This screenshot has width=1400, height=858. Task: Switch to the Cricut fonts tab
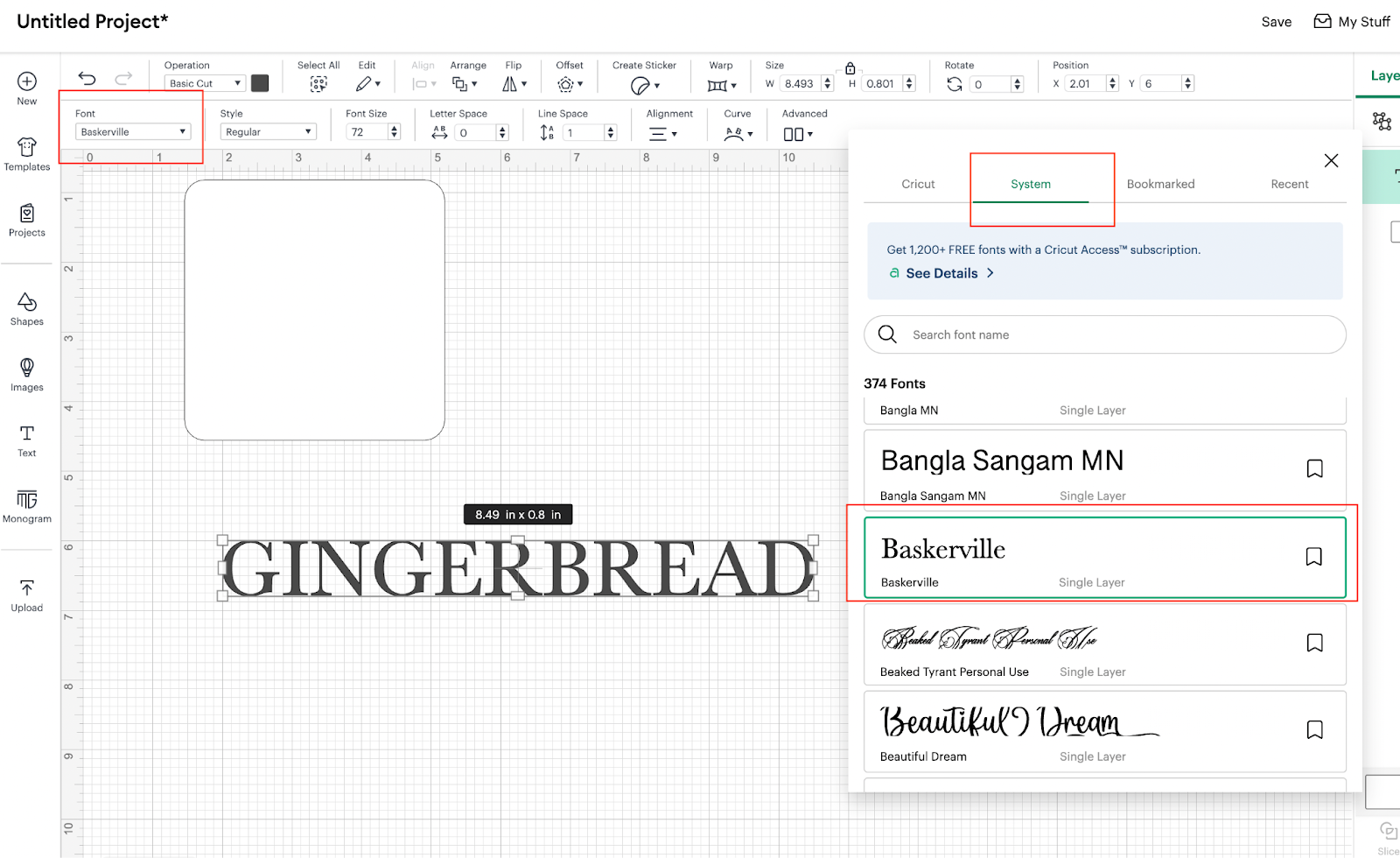(918, 184)
